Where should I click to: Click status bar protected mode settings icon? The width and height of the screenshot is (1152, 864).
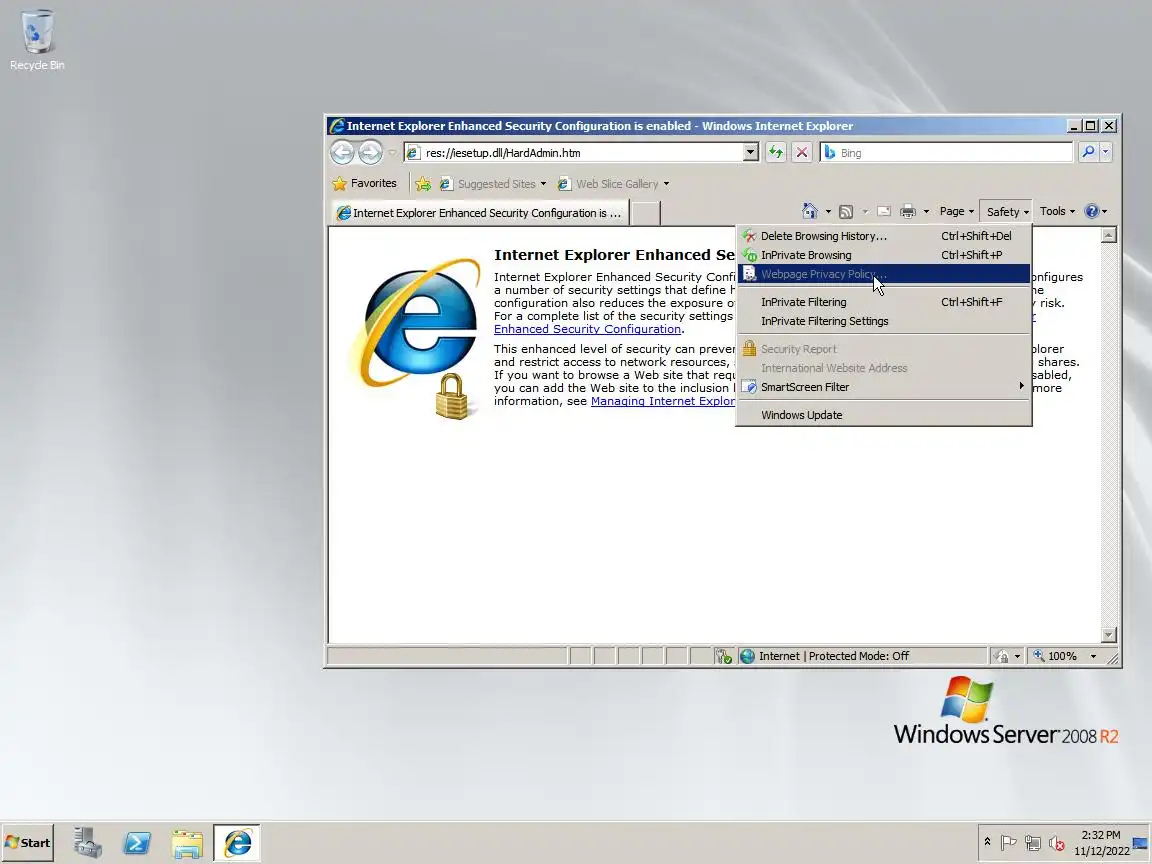(1007, 656)
